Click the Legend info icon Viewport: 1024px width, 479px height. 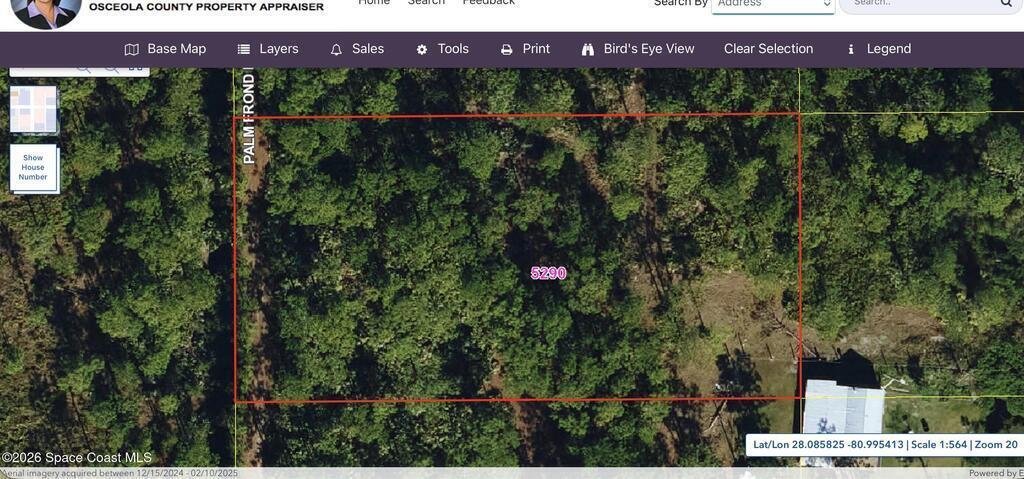[851, 49]
